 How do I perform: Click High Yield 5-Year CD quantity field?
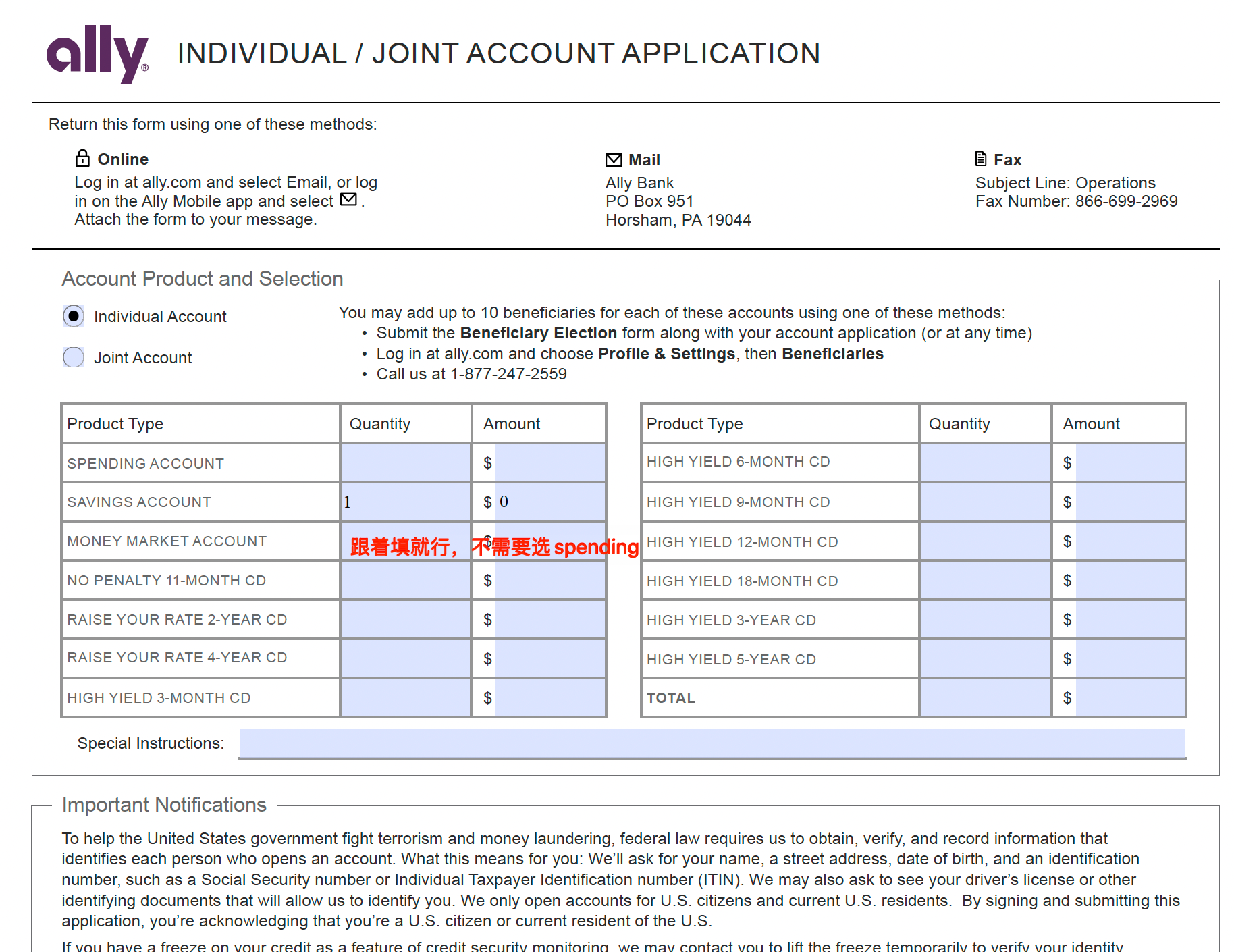(984, 659)
